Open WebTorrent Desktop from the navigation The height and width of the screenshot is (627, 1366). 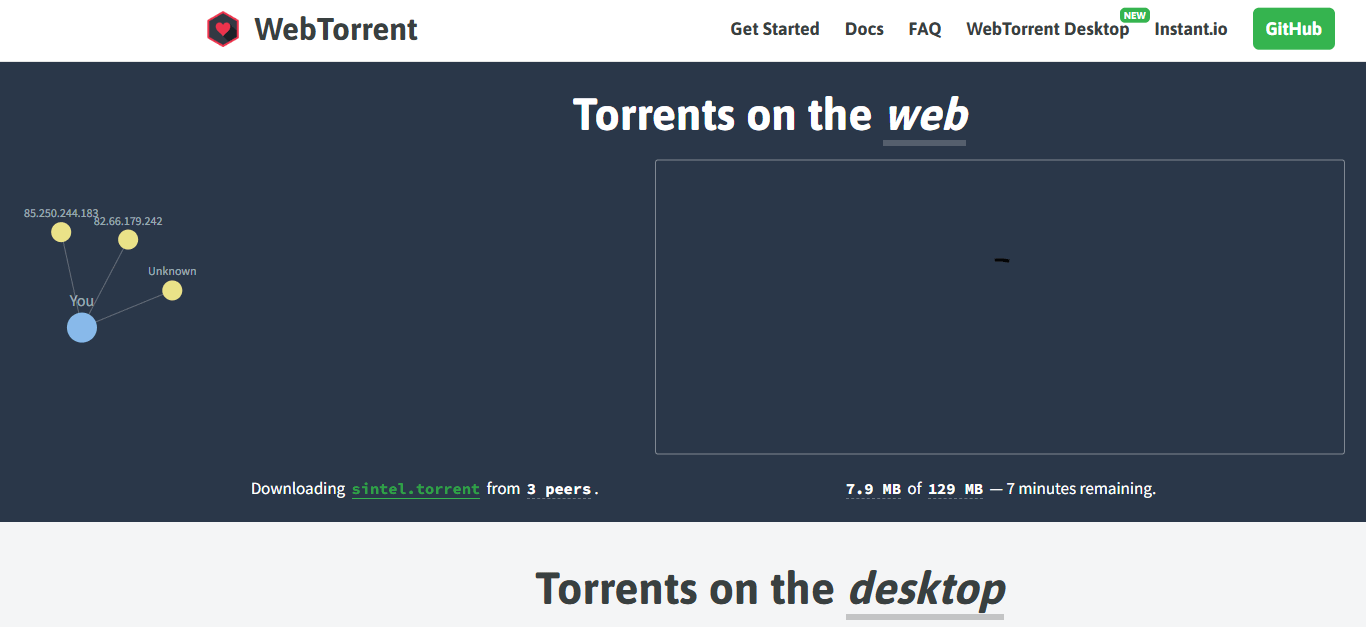click(1046, 29)
